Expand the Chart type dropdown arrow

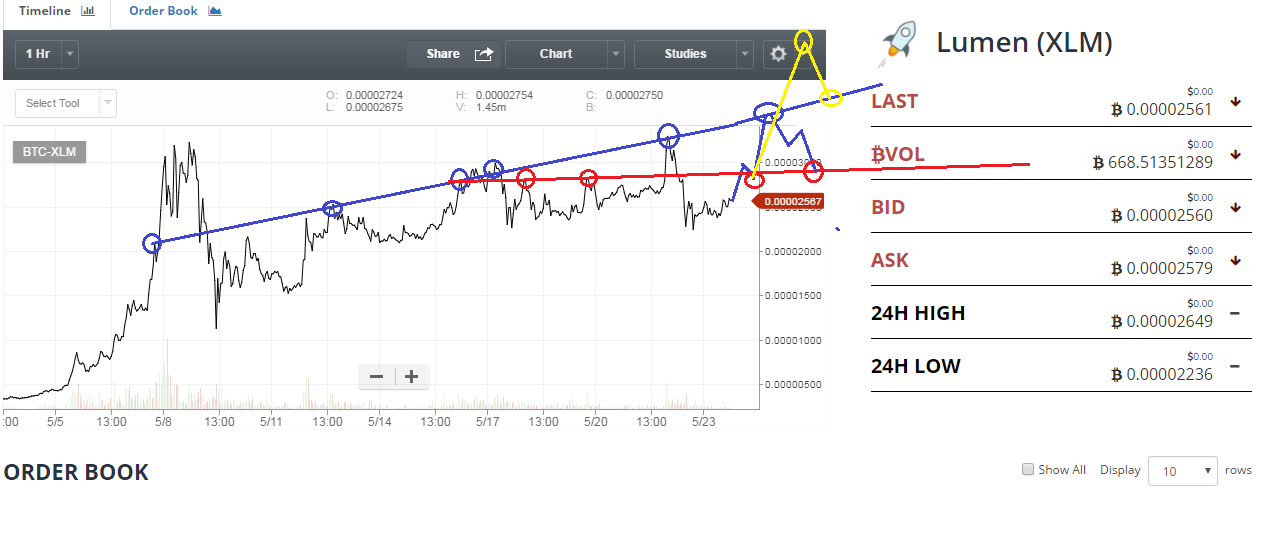tap(616, 54)
